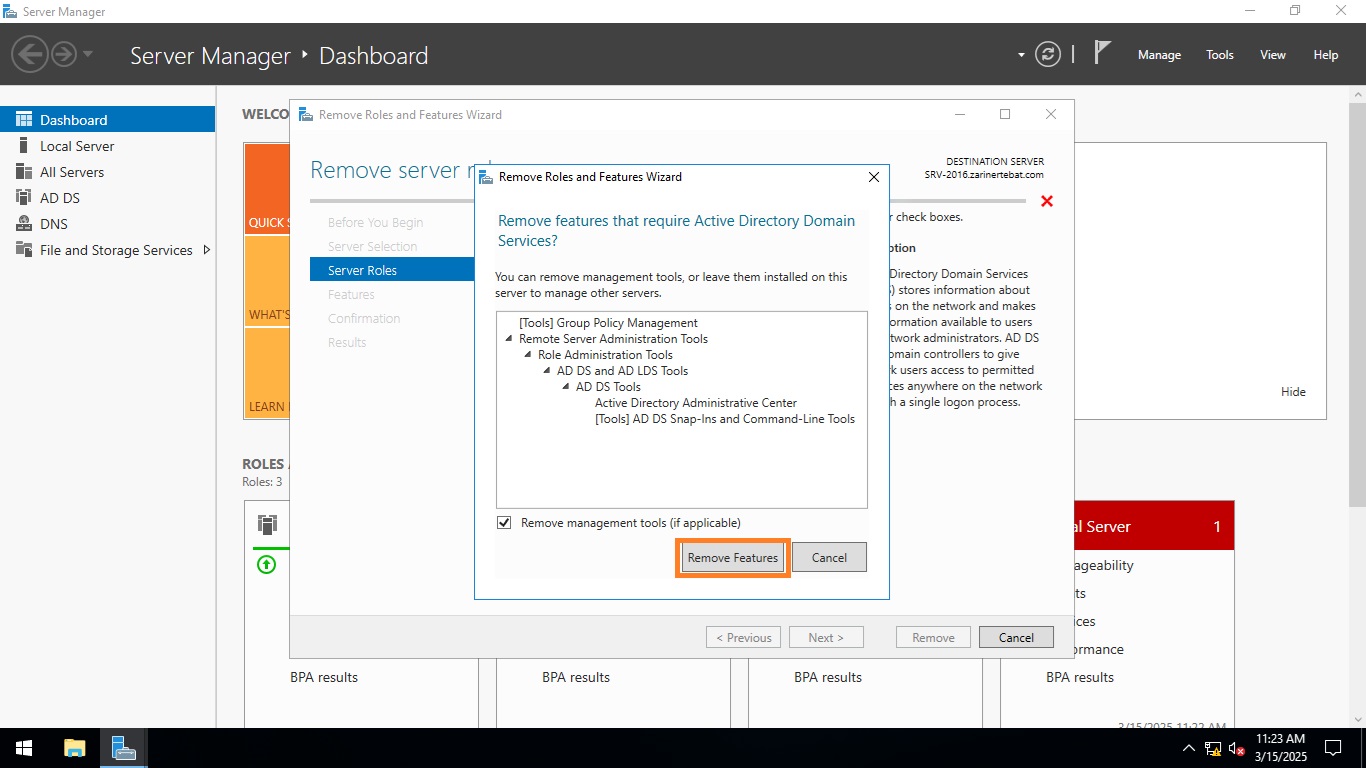Open the Notifications flag
The image size is (1366, 768).
pyautogui.click(x=1102, y=52)
